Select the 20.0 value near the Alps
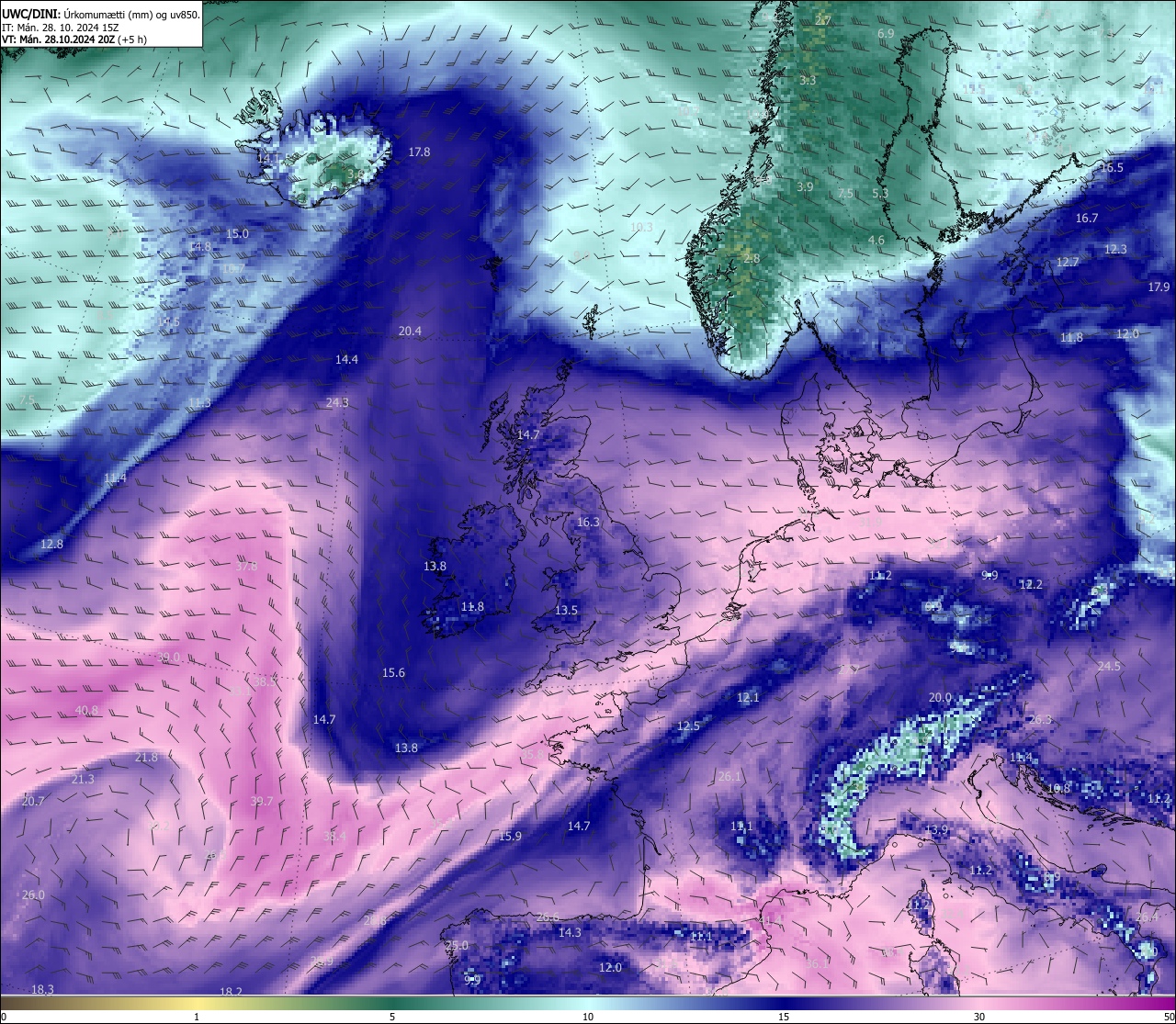Viewport: 1176px width, 1024px height. 940,697
